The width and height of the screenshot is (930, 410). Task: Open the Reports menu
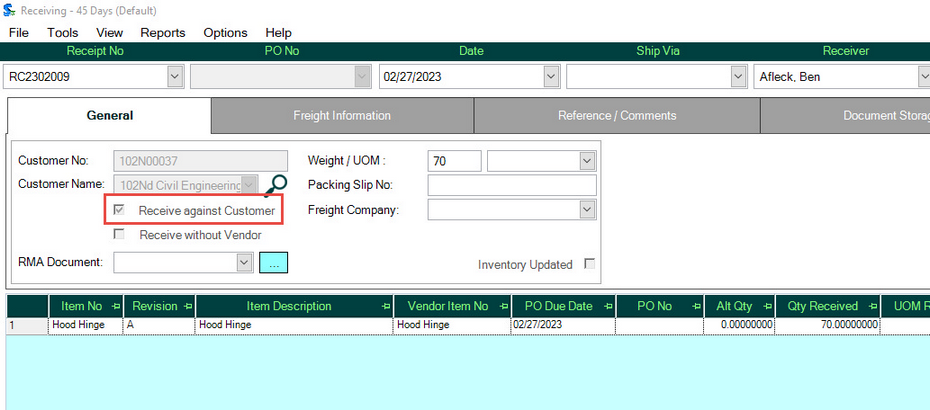tap(162, 33)
